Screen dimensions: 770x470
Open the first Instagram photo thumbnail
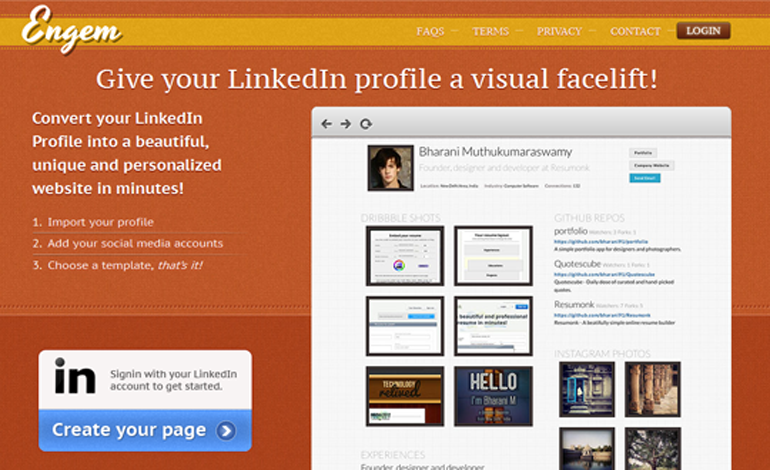pos(587,389)
